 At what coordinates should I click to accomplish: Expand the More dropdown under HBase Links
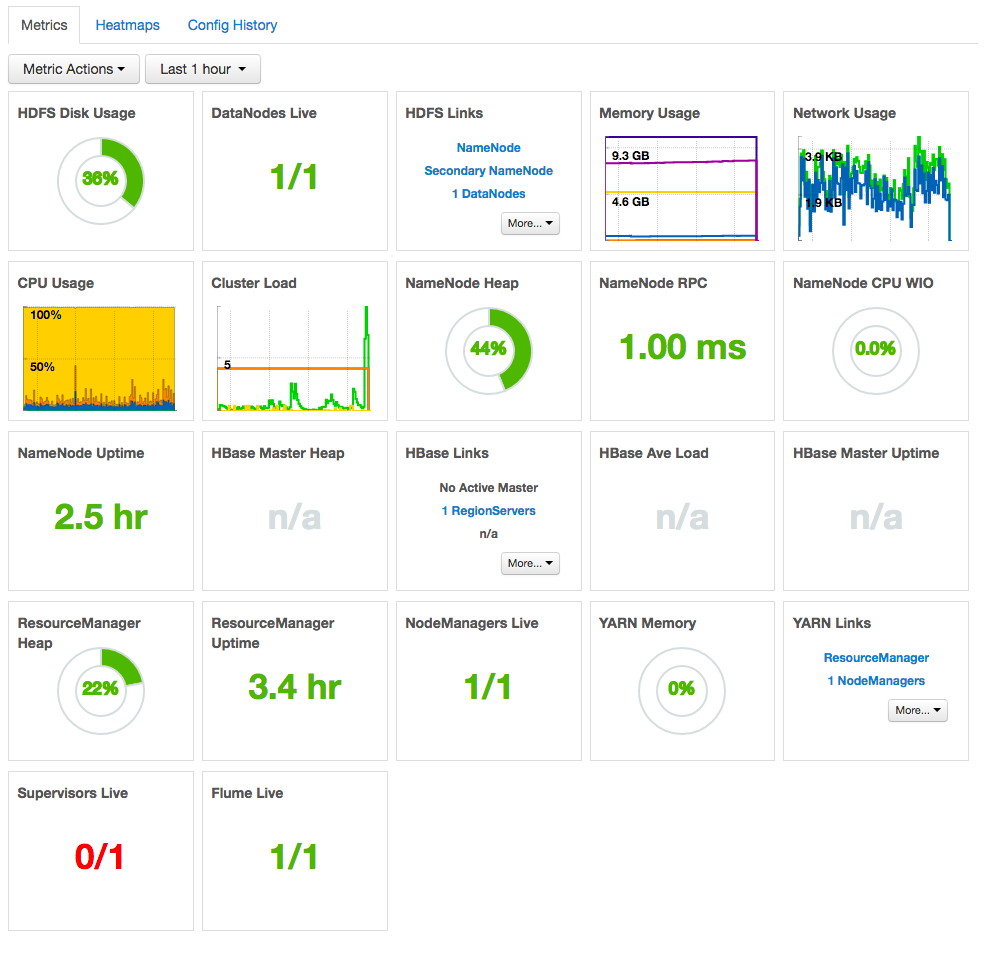point(530,563)
